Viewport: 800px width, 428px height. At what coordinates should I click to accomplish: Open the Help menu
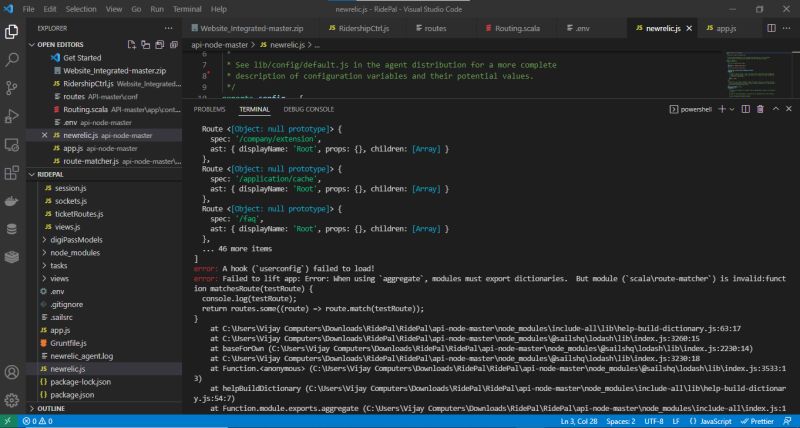[x=219, y=9]
